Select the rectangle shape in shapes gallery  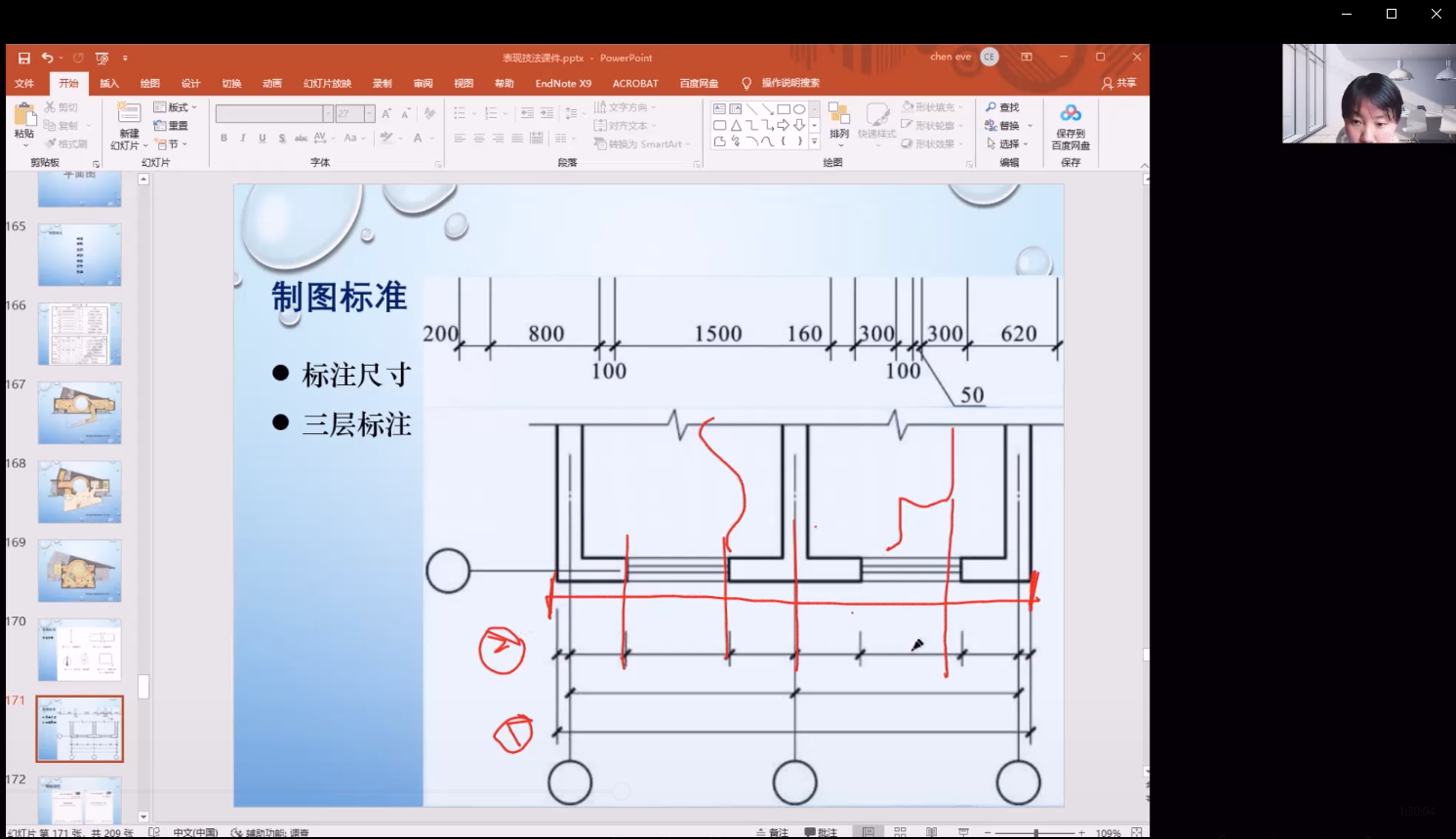(x=783, y=109)
